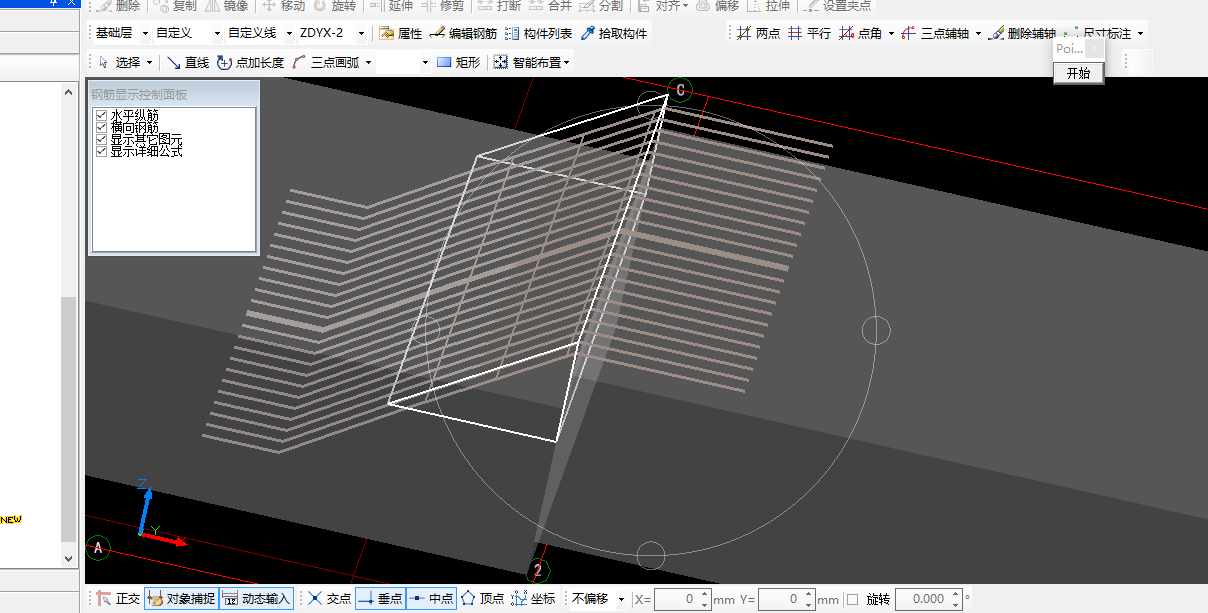Viewport: 1208px width, 613px height.
Task: Open the 基础层 floor dropdown
Action: coord(145,33)
